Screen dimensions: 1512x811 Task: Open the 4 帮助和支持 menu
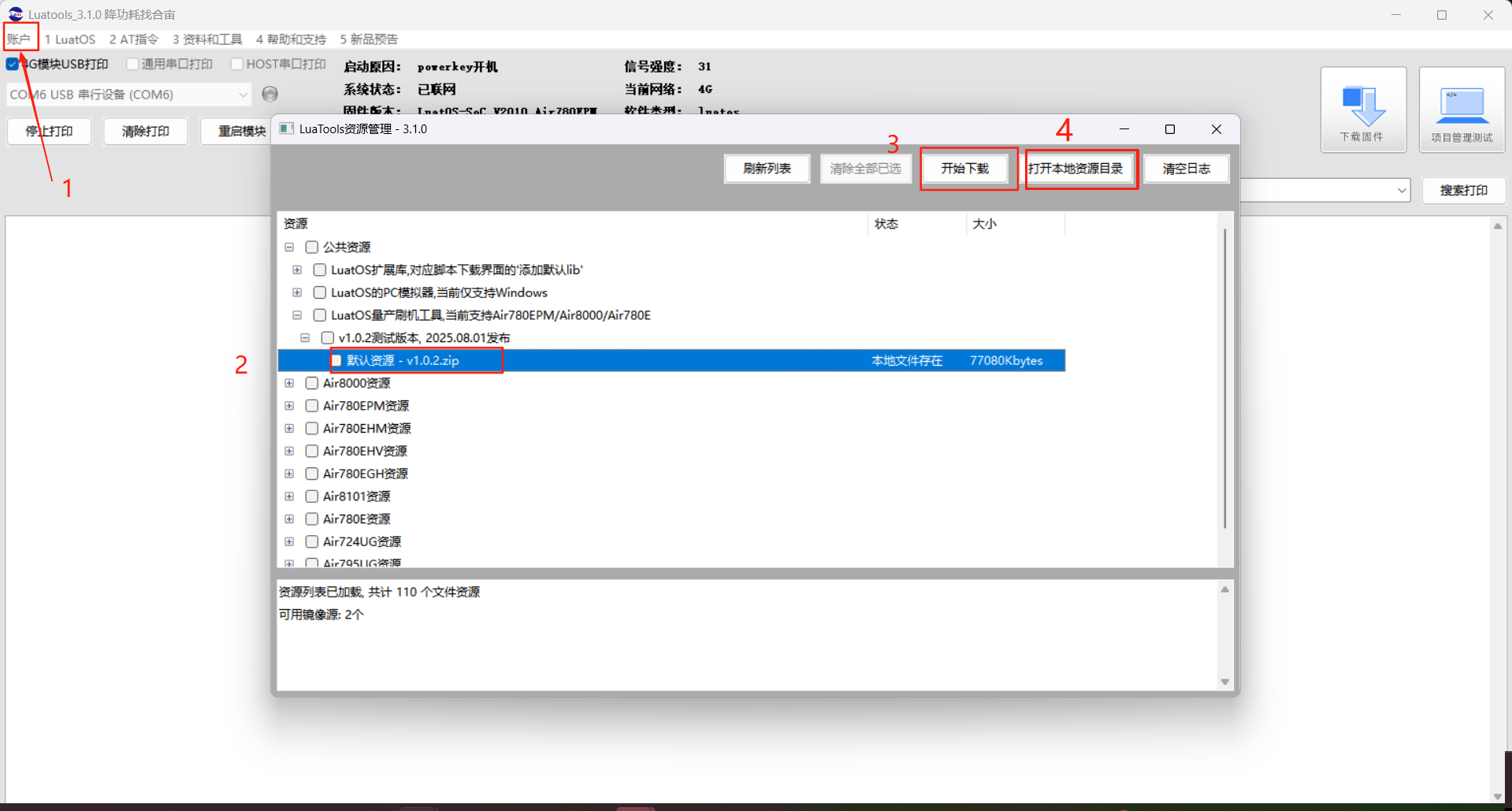click(x=291, y=39)
